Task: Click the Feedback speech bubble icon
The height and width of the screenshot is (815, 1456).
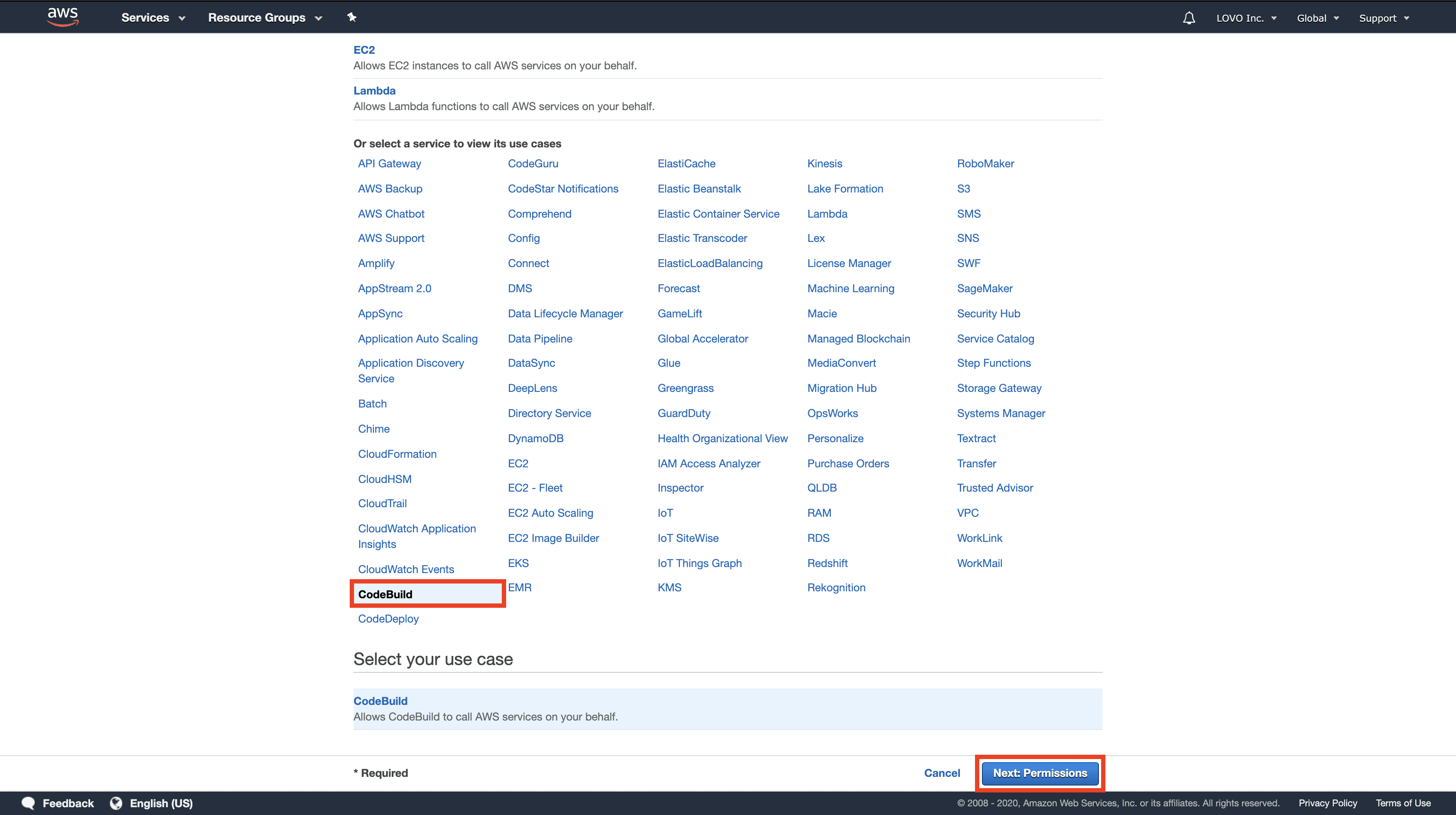Action: (28, 802)
